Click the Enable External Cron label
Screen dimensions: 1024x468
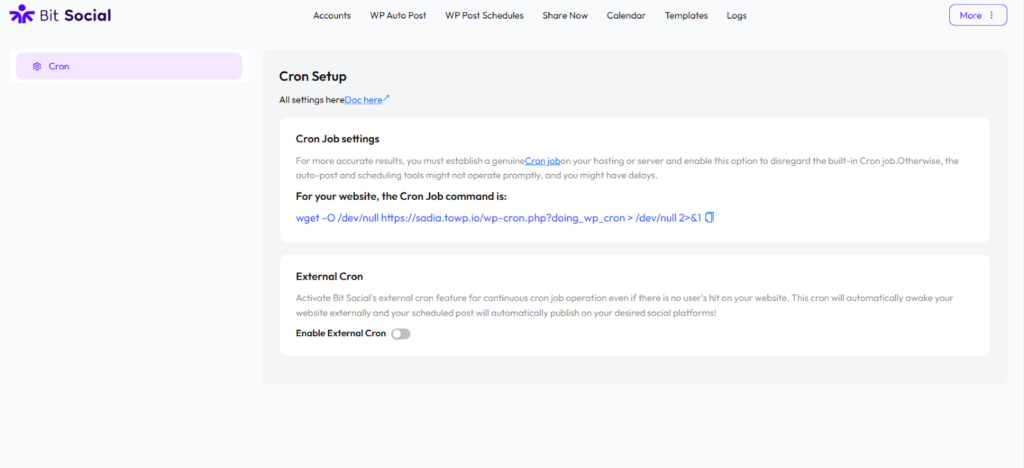click(340, 333)
